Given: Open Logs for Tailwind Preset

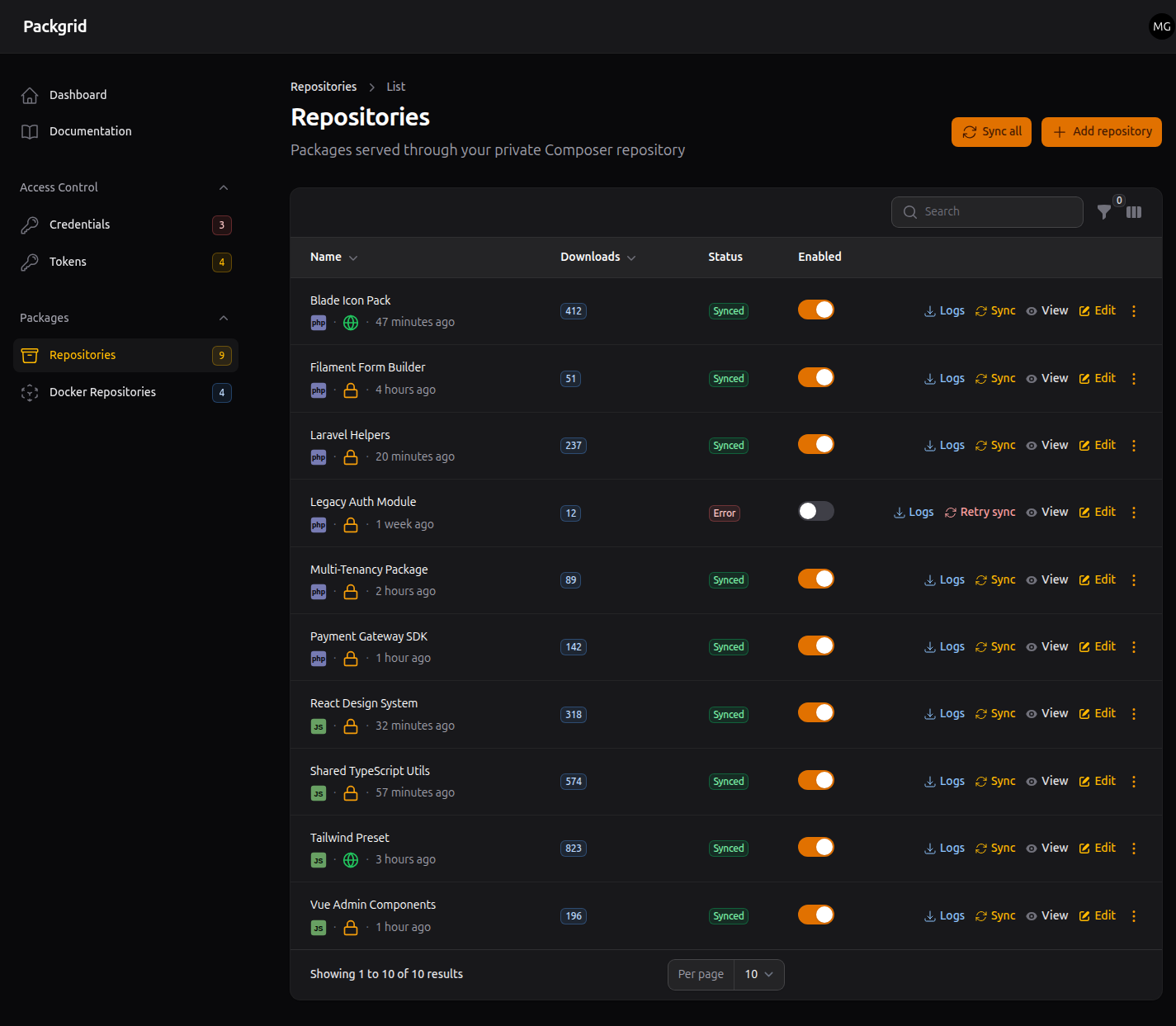Looking at the screenshot, I should [x=944, y=849].
